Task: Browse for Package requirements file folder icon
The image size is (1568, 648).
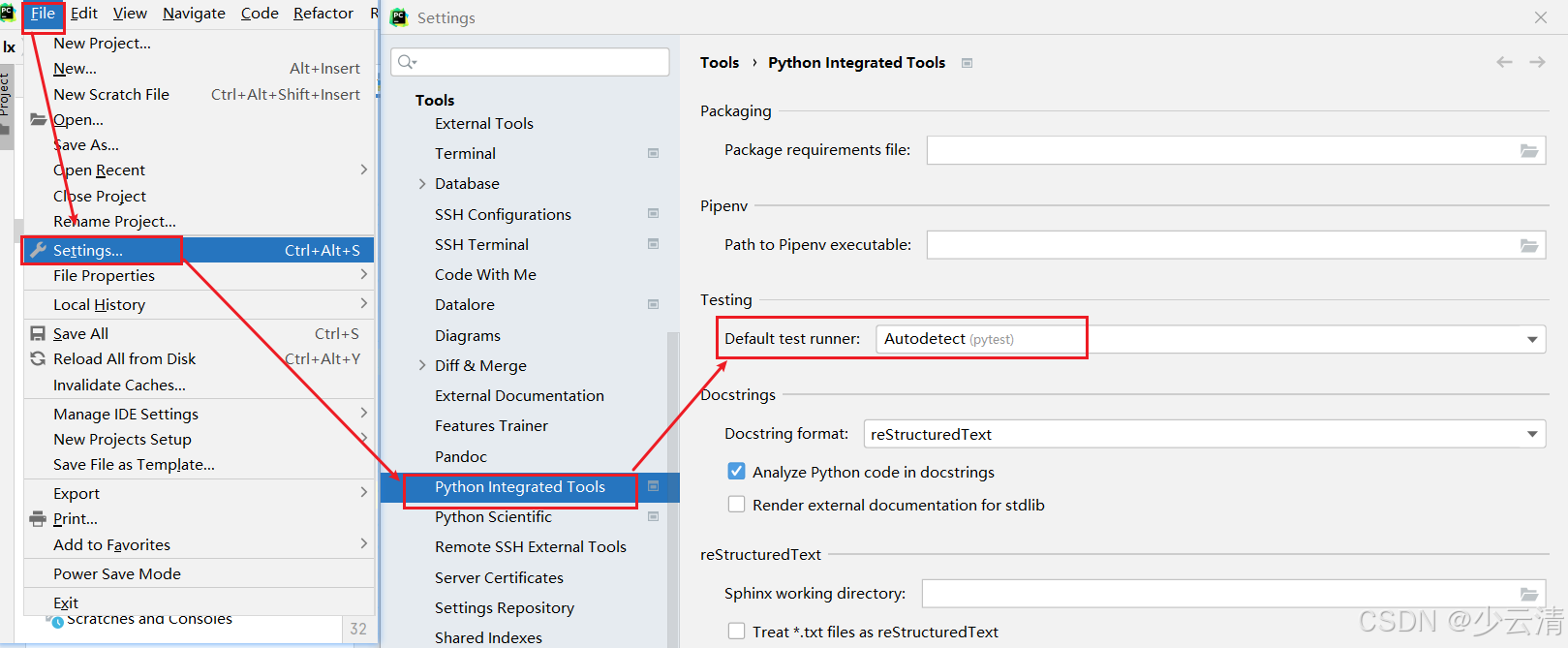Action: (1529, 150)
